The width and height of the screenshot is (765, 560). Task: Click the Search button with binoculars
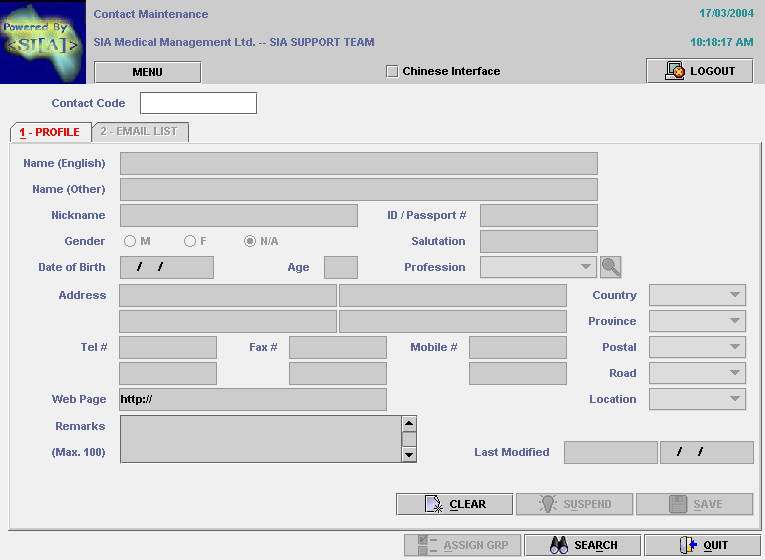coord(582,545)
